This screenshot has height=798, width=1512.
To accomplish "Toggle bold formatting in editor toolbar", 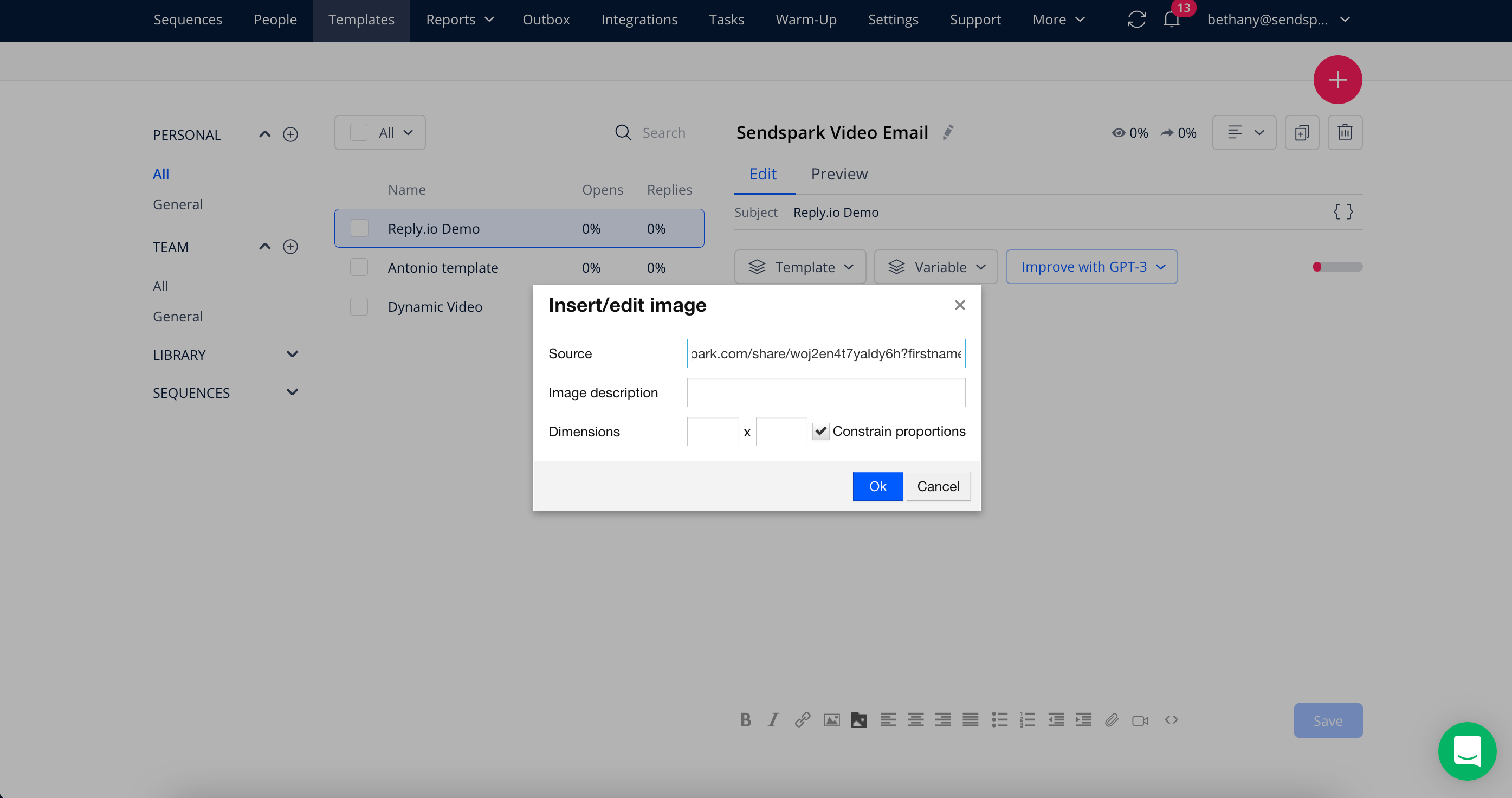I will coord(746,720).
